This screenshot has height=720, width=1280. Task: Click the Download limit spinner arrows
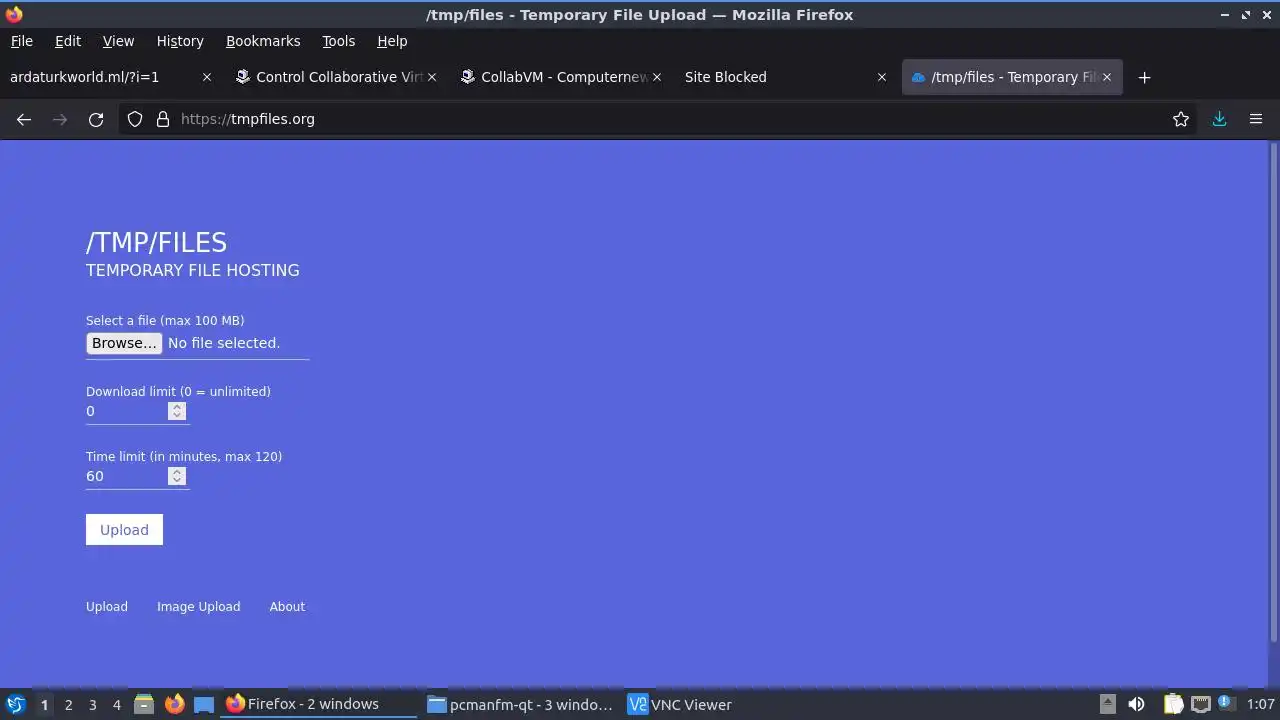click(x=177, y=411)
